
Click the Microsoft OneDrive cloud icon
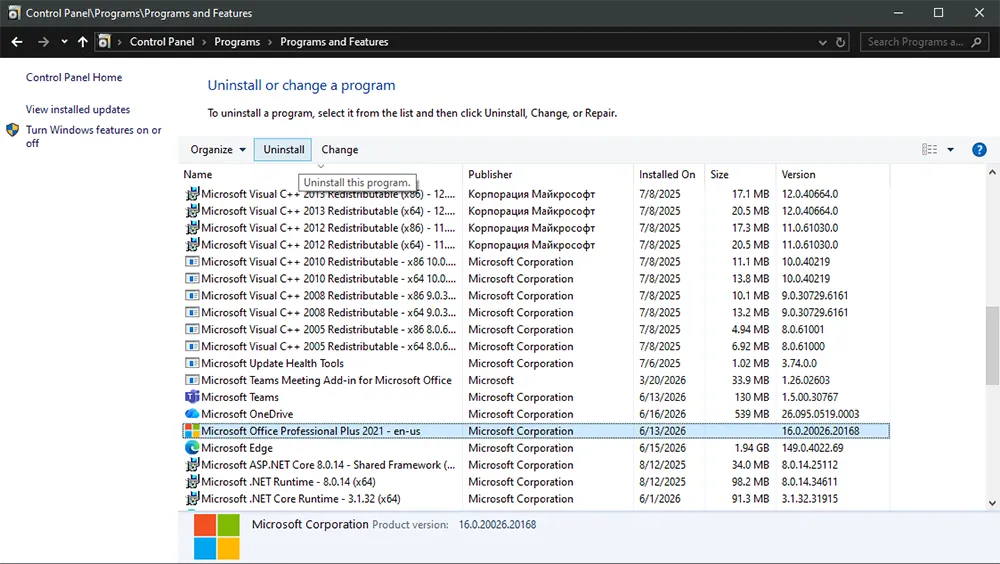(x=192, y=414)
